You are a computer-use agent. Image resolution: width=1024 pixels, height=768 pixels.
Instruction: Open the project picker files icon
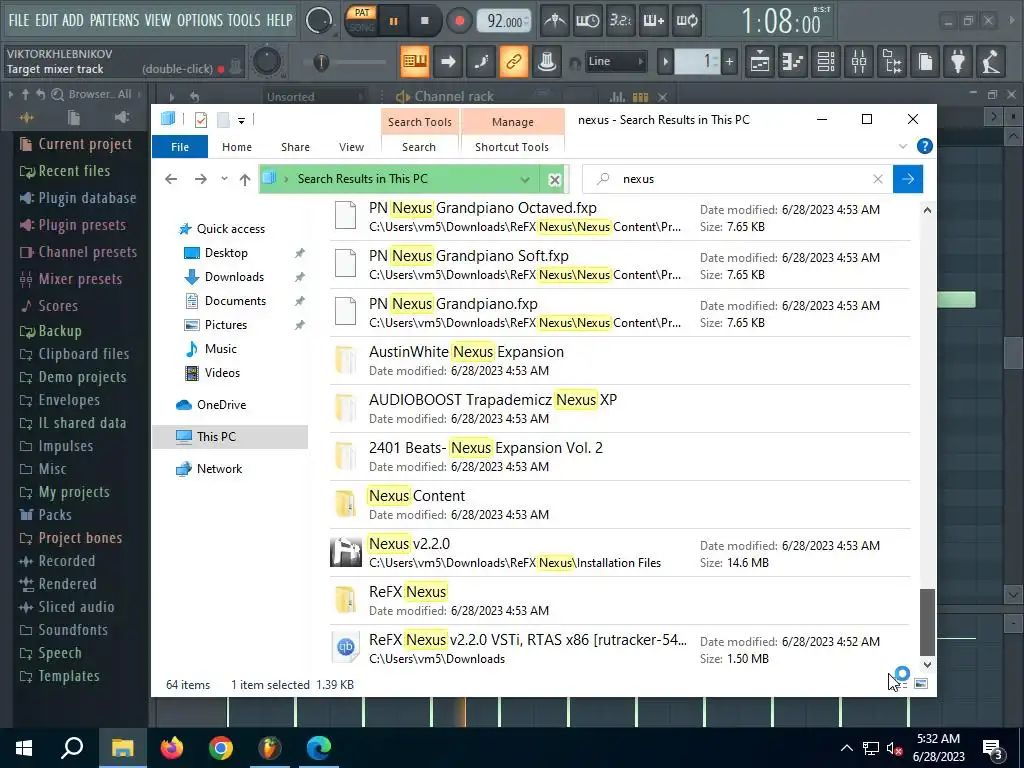[925, 62]
